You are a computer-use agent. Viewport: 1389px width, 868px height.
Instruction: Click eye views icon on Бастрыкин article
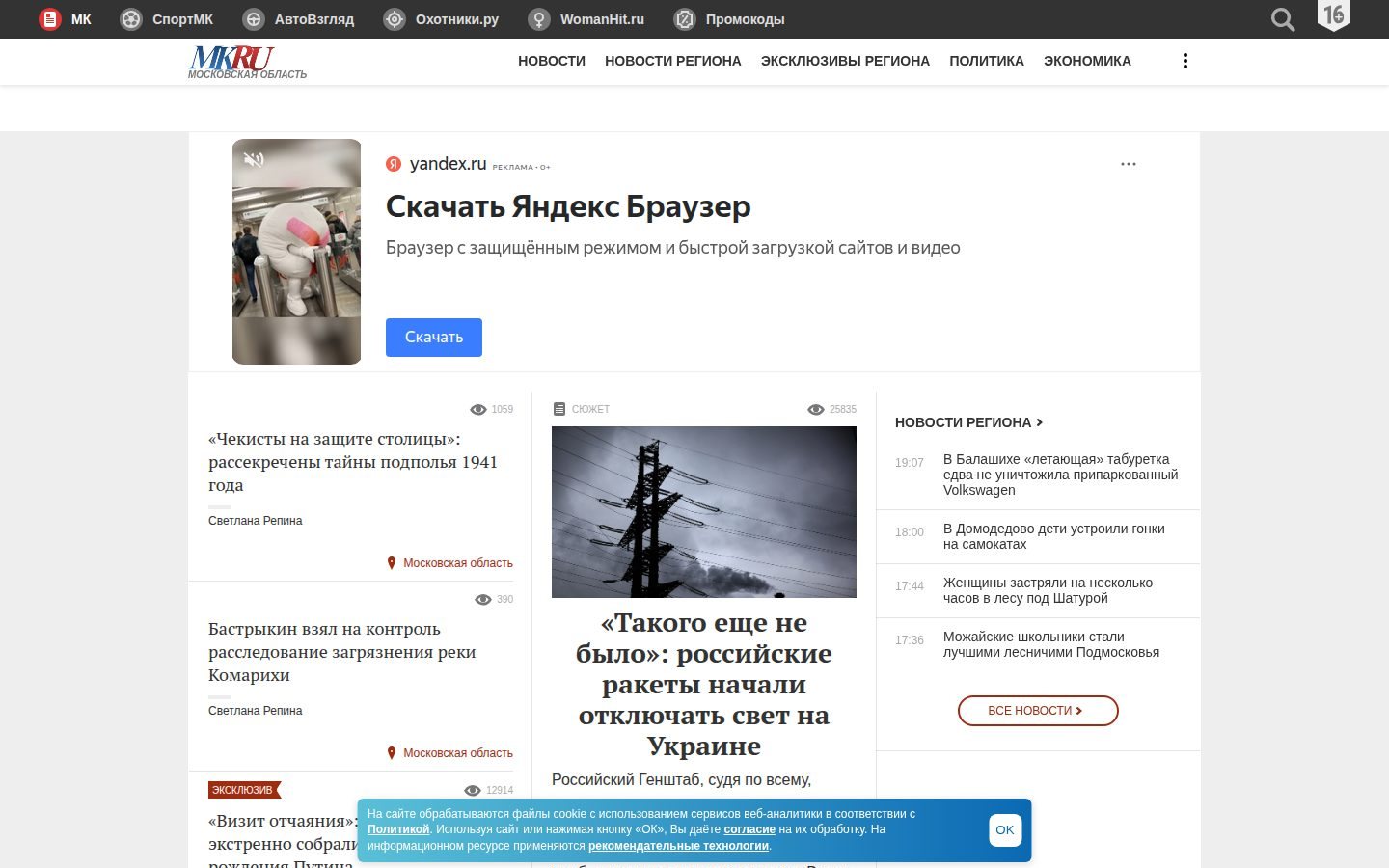pos(484,600)
